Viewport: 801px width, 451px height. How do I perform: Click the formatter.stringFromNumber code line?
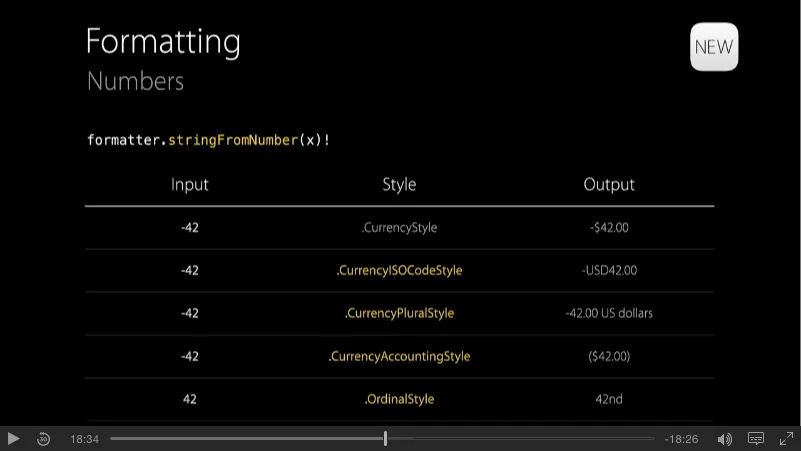pyautogui.click(x=208, y=139)
